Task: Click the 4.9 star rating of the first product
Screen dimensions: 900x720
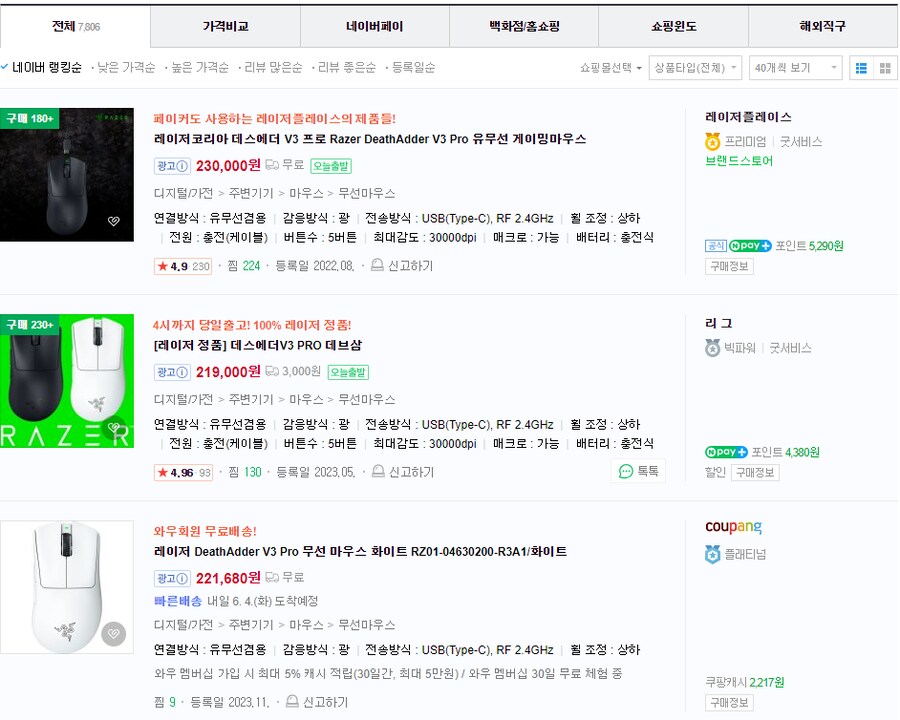Action: [182, 268]
